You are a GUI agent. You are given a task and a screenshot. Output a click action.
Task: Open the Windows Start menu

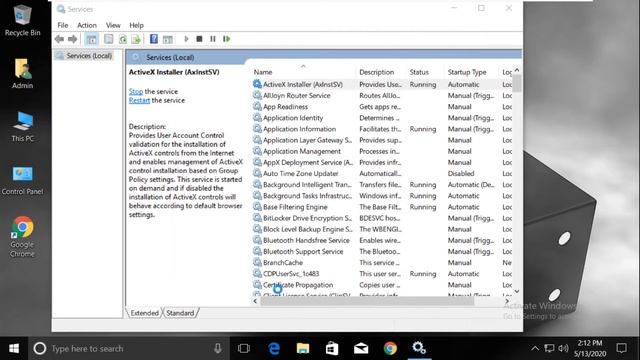tap(14, 348)
